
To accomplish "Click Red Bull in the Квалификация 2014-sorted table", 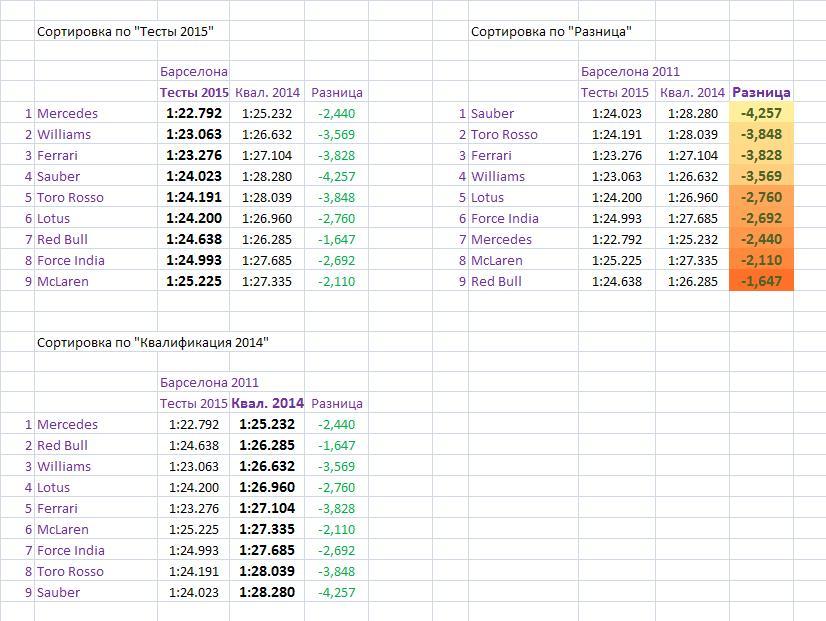I will [x=62, y=445].
